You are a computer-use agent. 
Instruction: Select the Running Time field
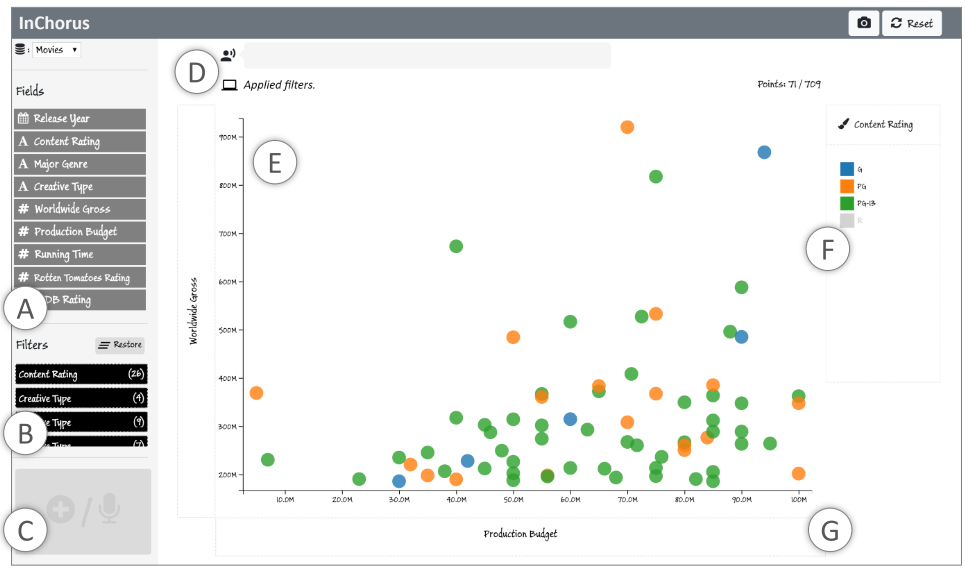tap(80, 254)
